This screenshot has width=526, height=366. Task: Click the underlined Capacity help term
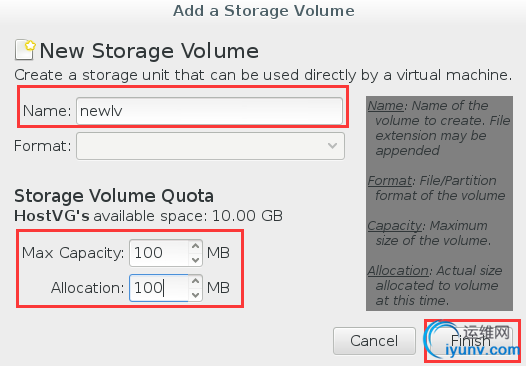click(395, 226)
